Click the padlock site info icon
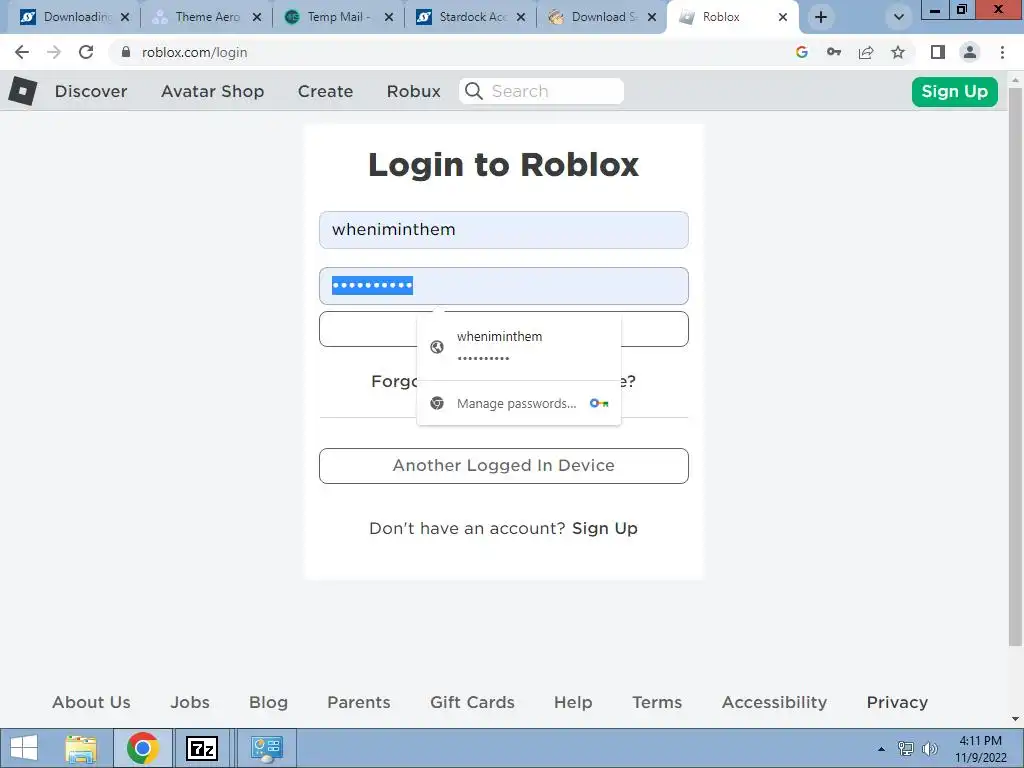The image size is (1024, 768). [x=126, y=52]
